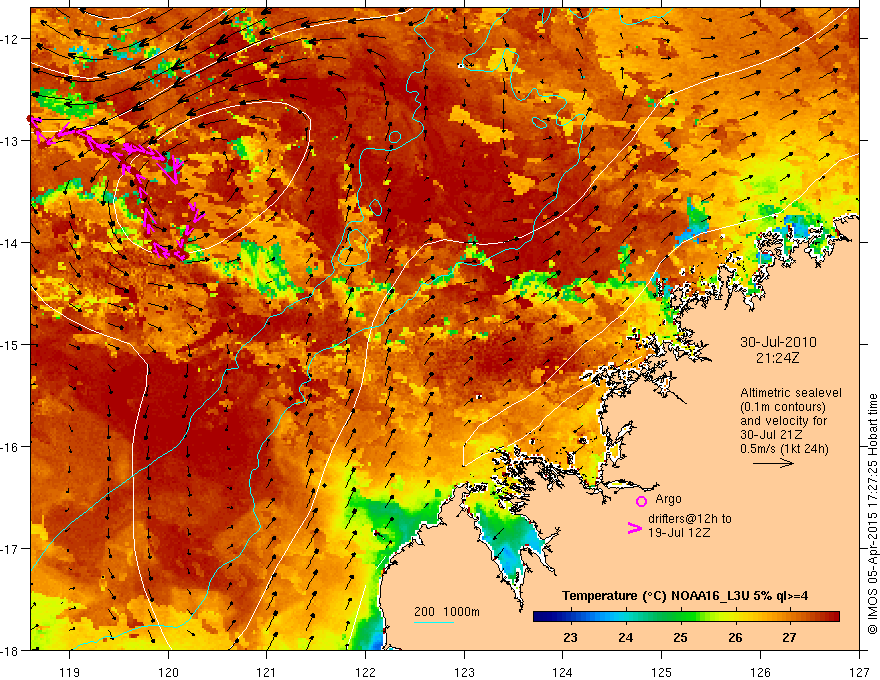Click the longitude axis label 126

click(760, 672)
